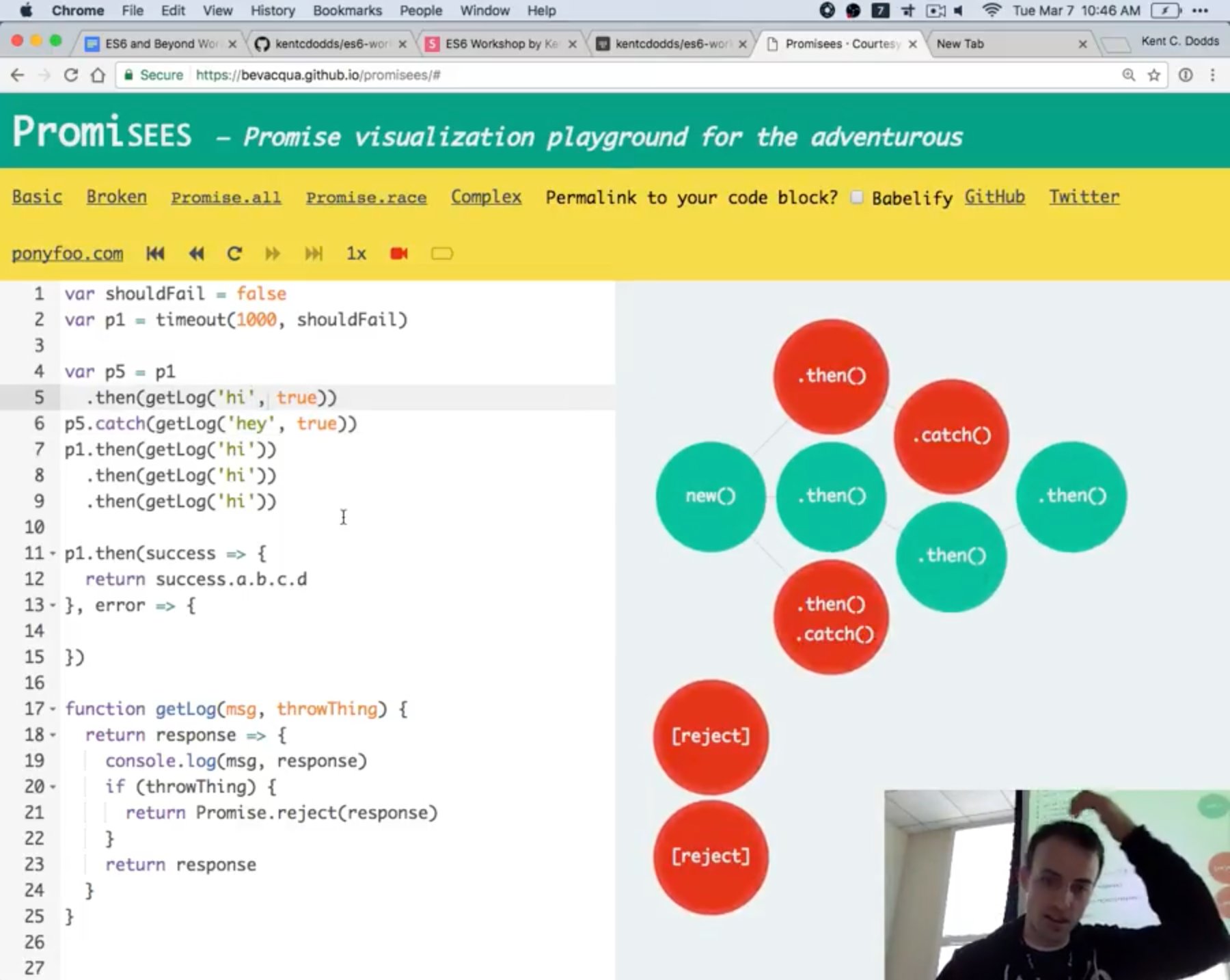Click the 'var shouldFail = false' line
This screenshot has height=980, width=1230.
176,294
